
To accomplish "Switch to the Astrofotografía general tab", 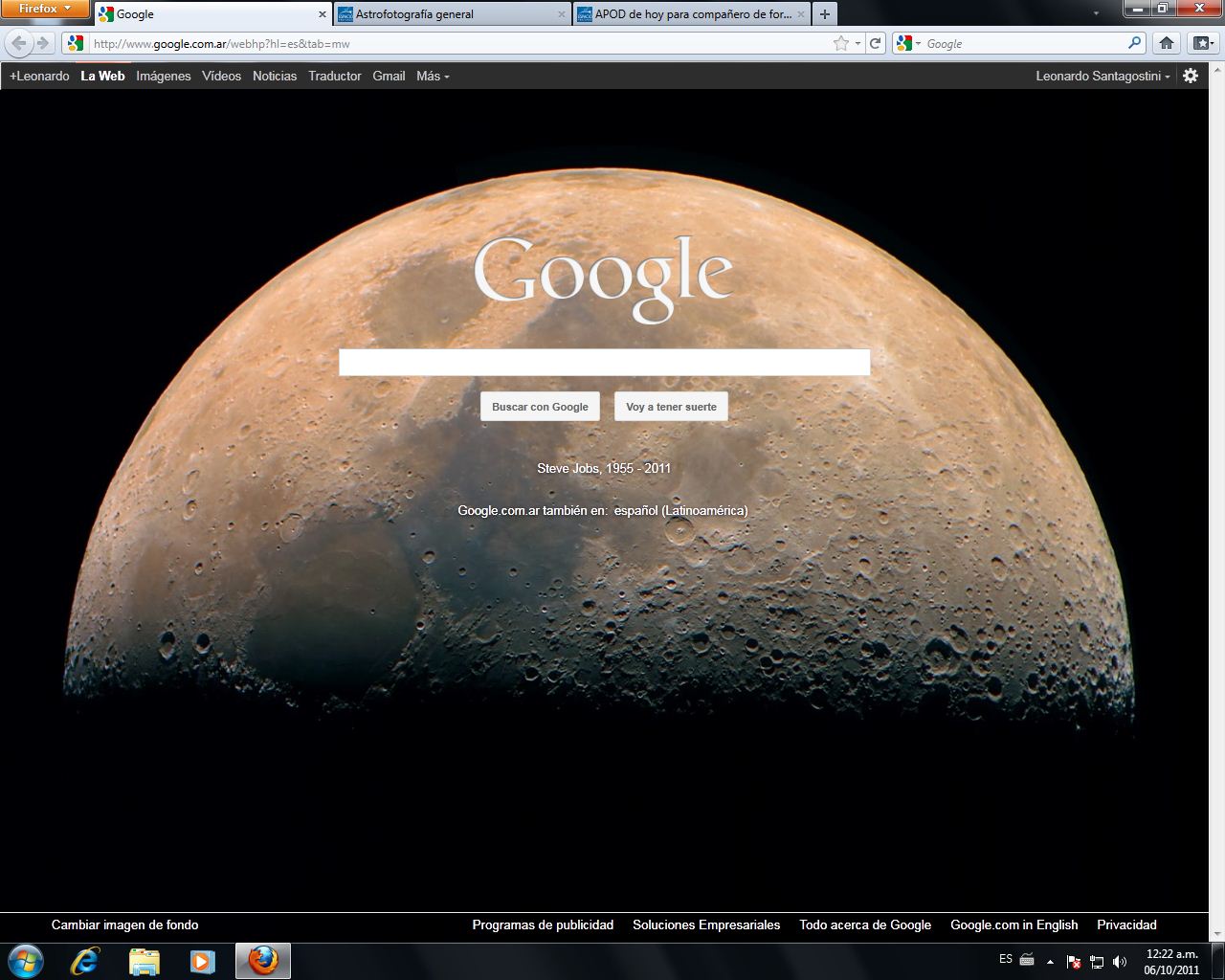I will (452, 14).
